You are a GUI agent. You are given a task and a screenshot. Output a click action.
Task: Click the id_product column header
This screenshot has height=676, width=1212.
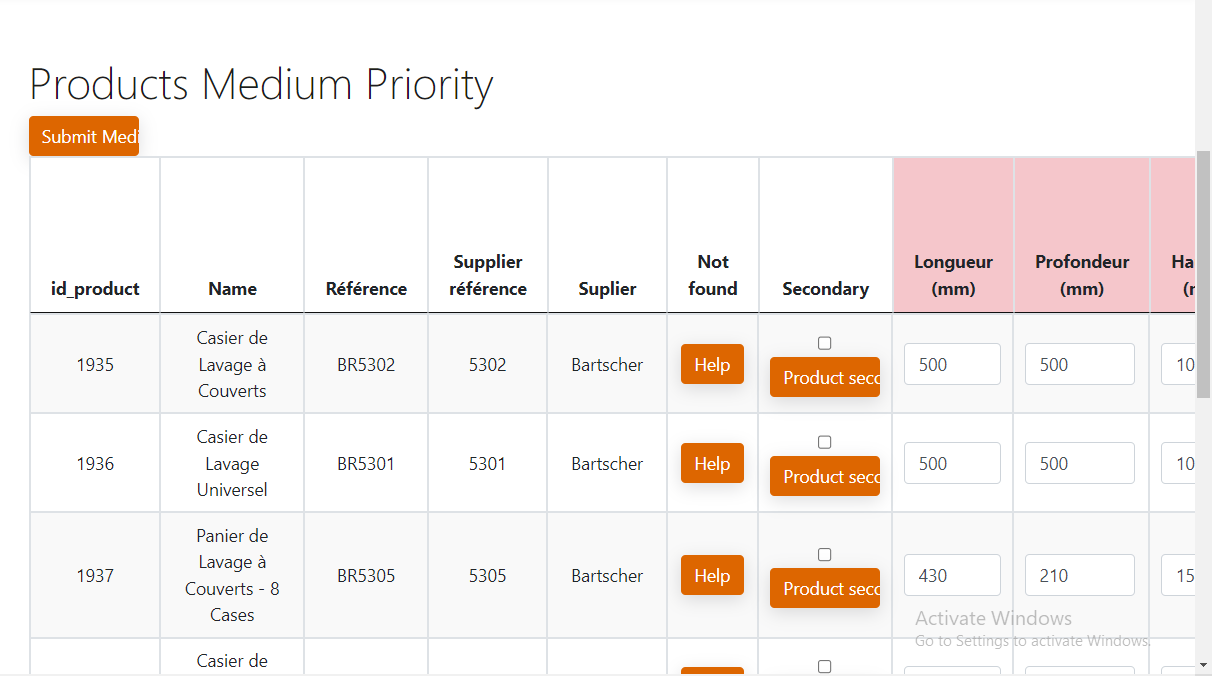[95, 289]
